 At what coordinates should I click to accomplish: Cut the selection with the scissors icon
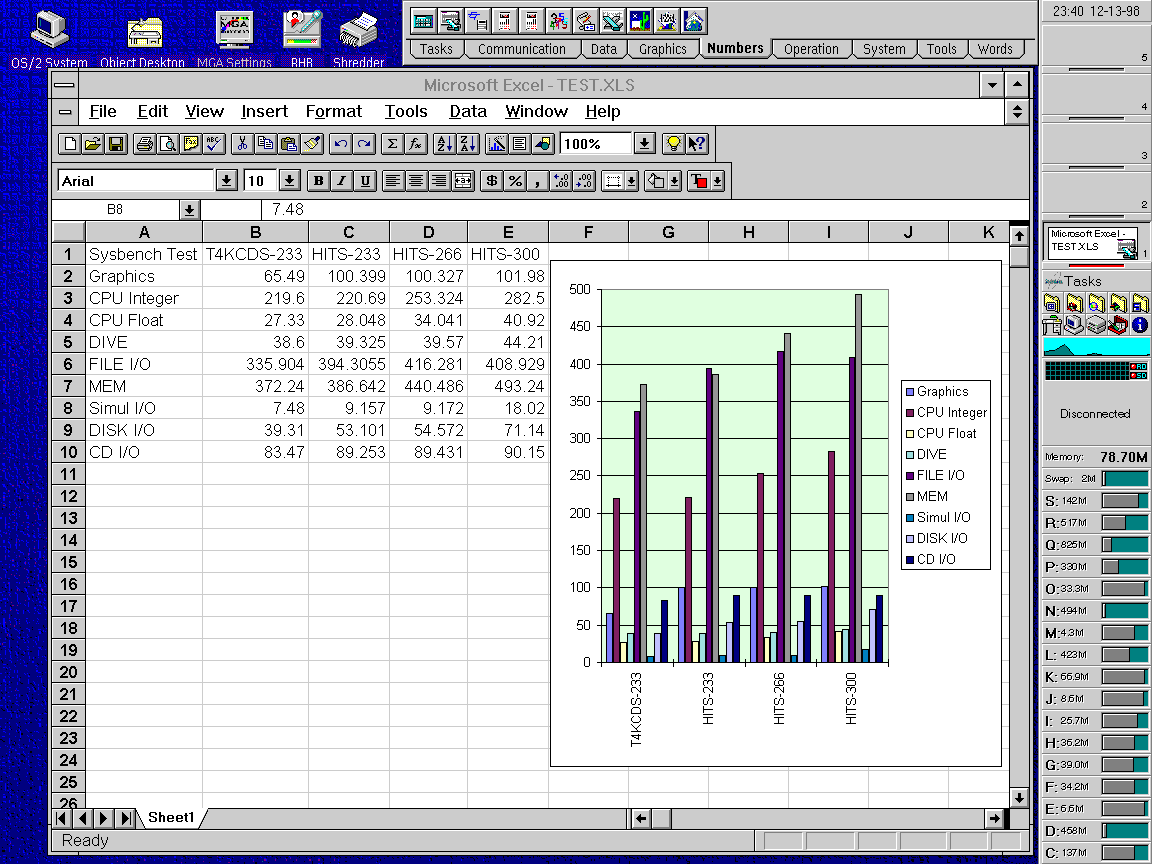(x=242, y=143)
